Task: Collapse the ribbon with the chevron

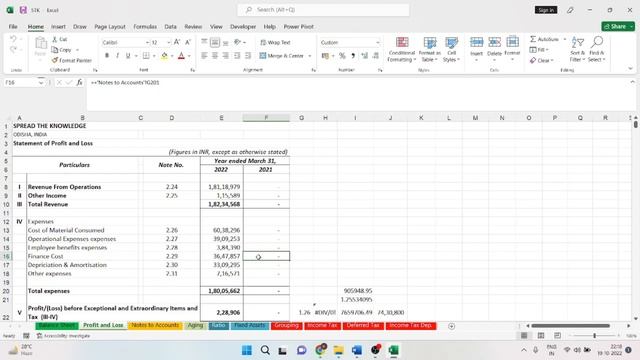Action: (631, 69)
